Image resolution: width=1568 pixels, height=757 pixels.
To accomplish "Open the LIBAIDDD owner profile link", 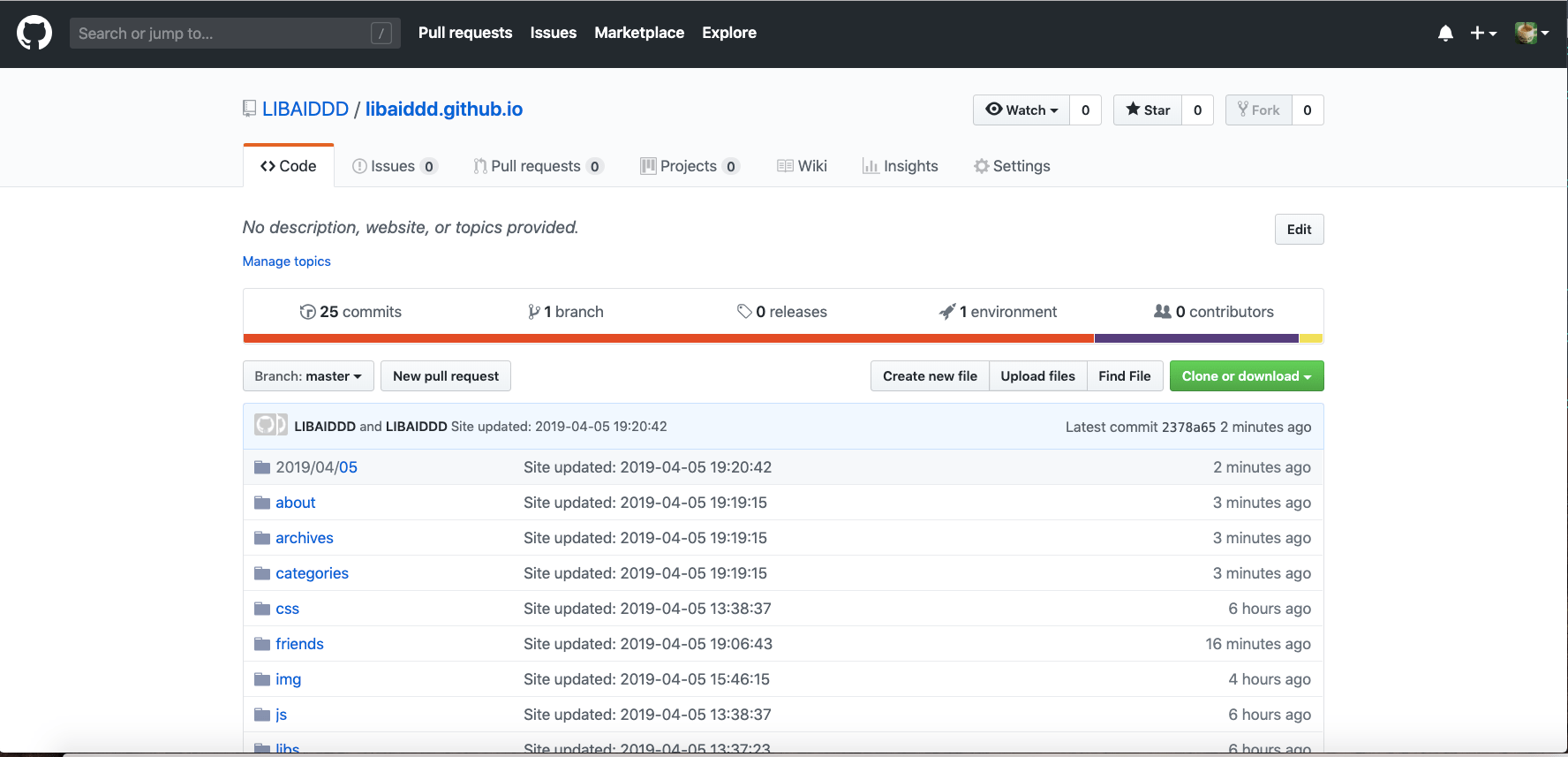I will pyautogui.click(x=305, y=109).
